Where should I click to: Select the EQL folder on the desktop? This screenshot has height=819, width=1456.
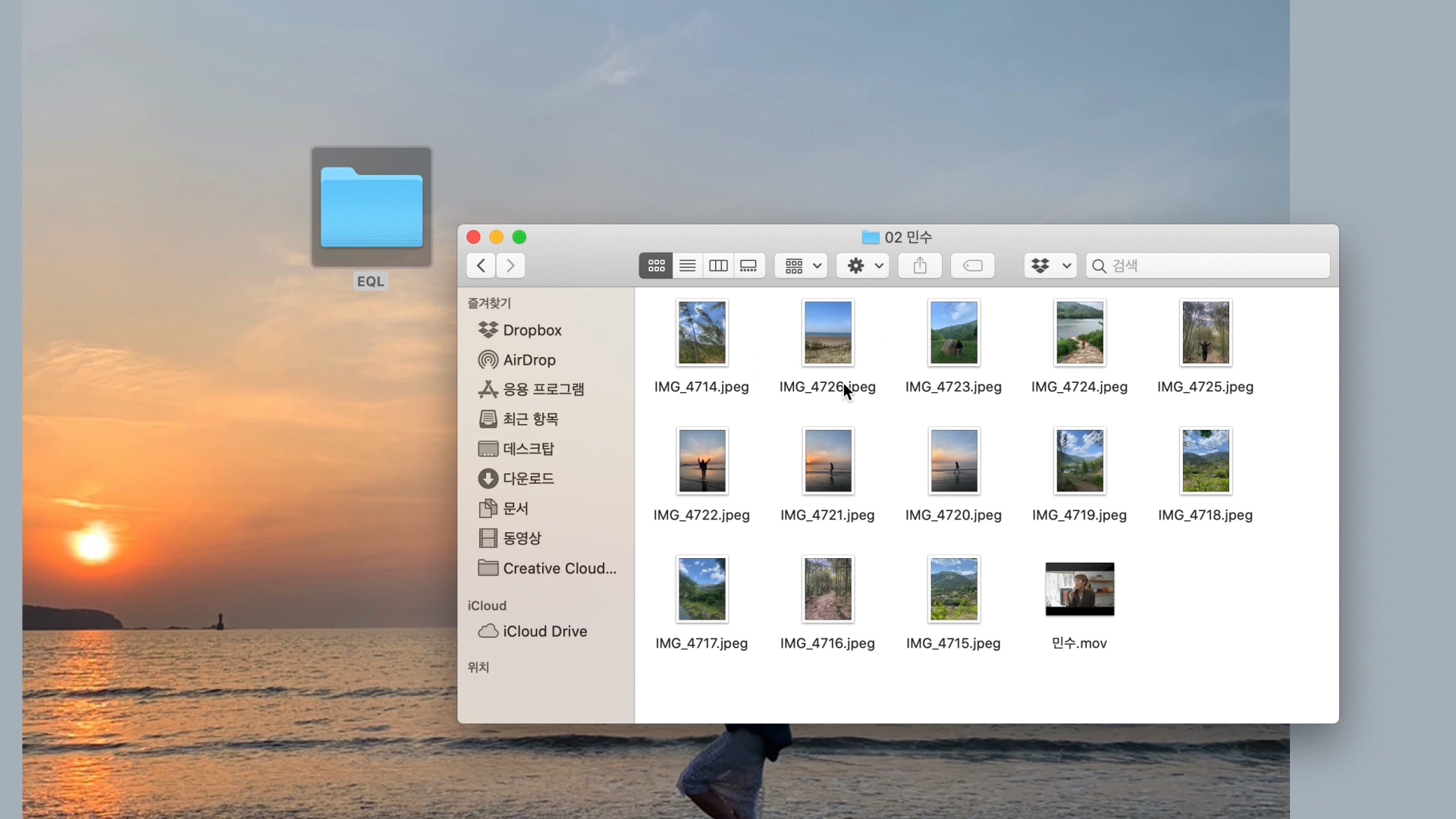tap(371, 209)
